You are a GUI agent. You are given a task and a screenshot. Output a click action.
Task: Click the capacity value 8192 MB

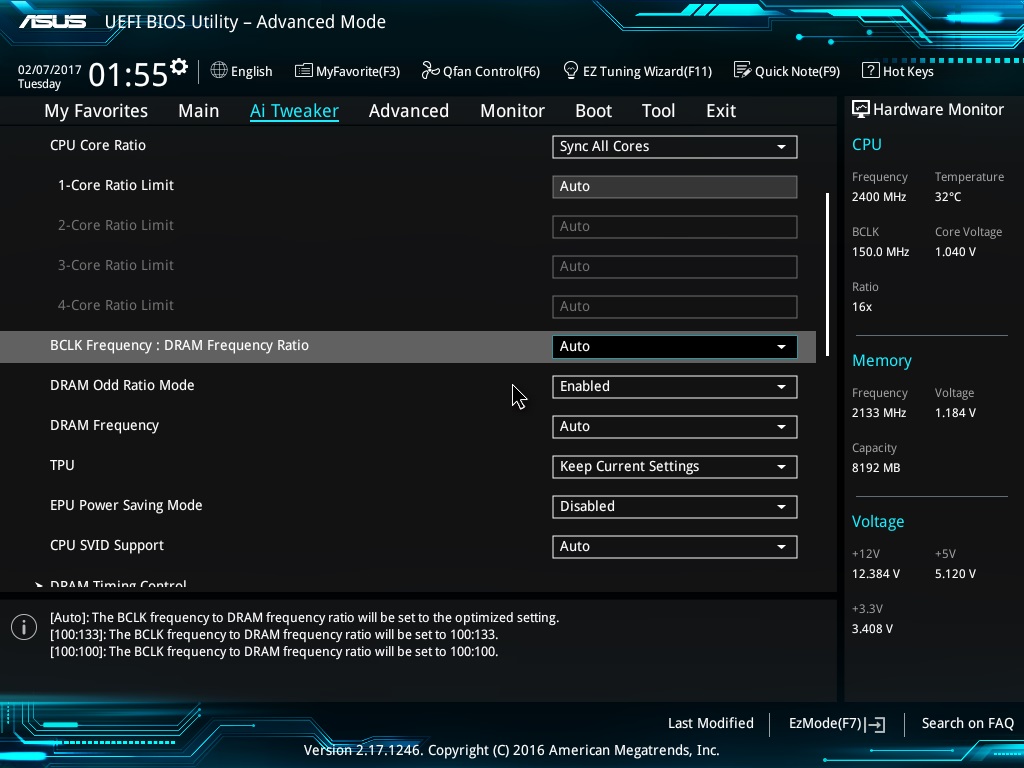point(876,468)
